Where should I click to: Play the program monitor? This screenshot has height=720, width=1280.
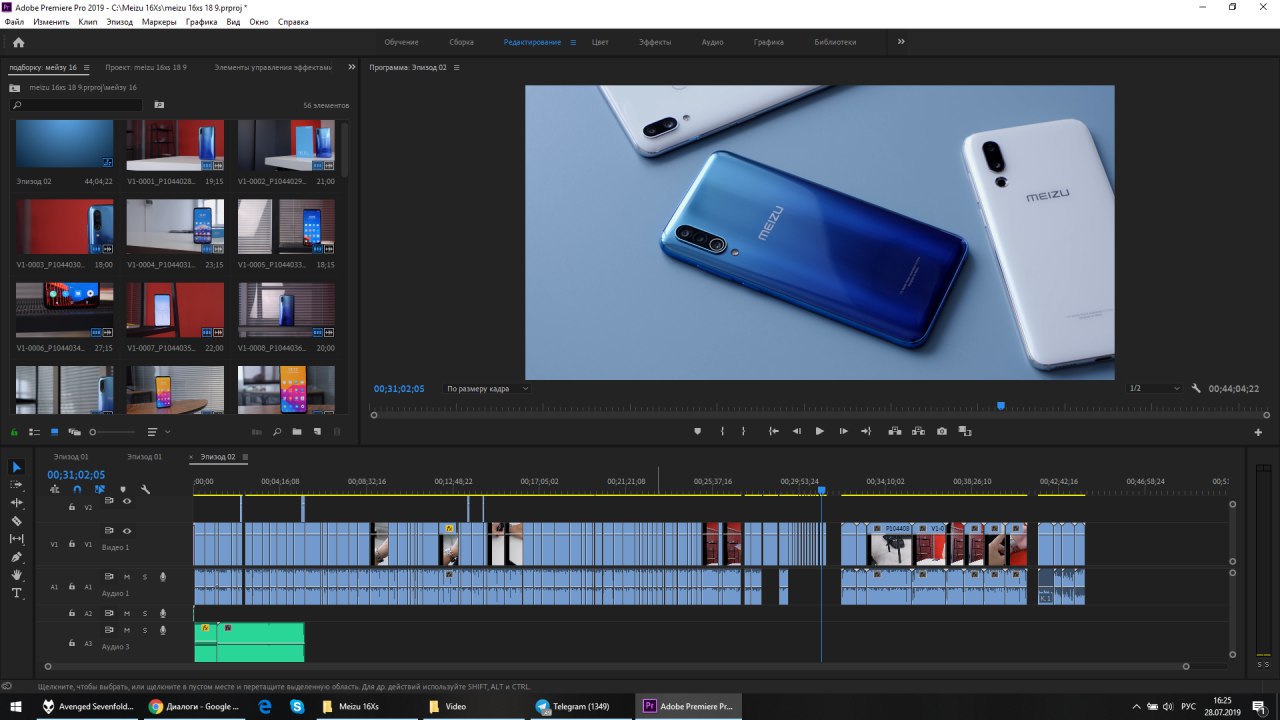pos(820,431)
